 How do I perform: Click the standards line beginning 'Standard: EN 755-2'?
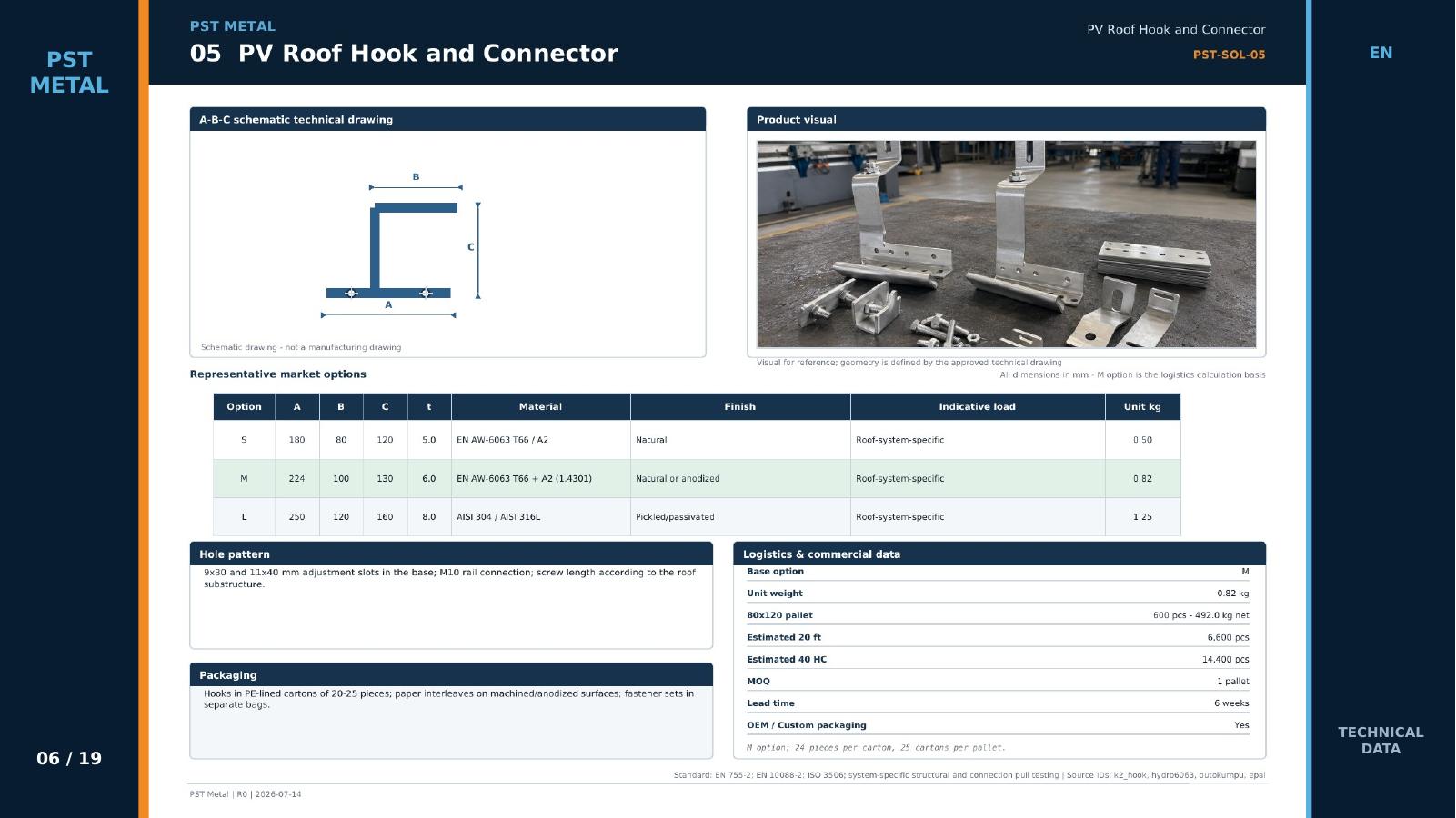(x=969, y=775)
